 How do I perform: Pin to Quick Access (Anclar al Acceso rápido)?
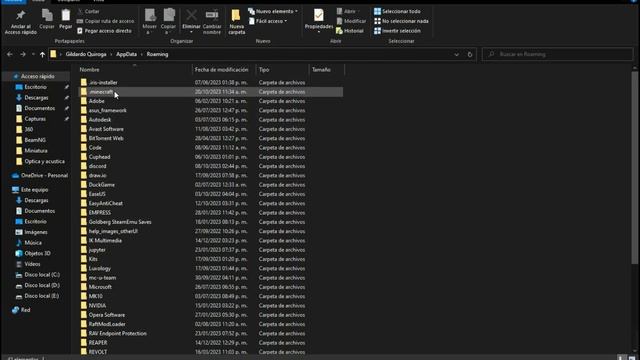click(x=20, y=22)
